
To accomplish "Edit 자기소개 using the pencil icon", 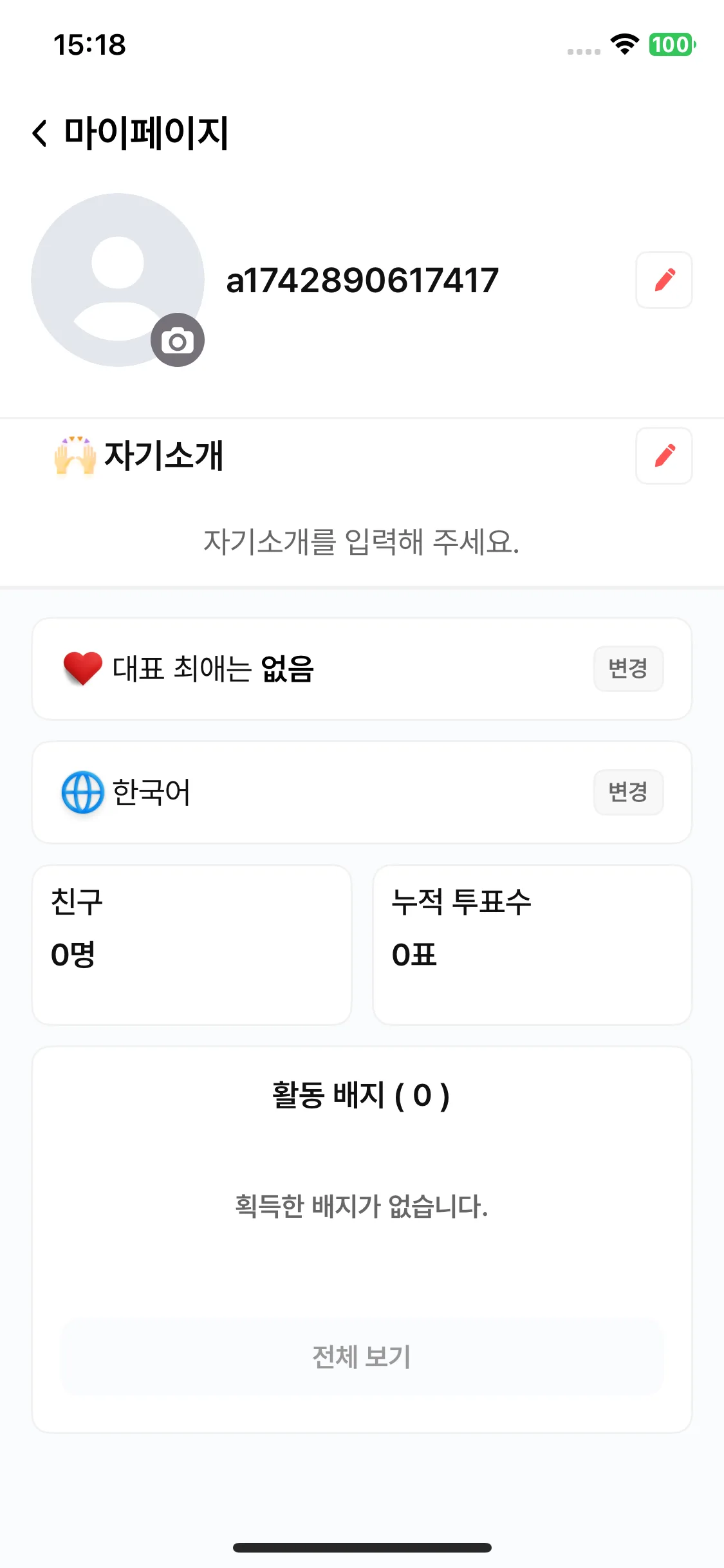I will tap(664, 456).
